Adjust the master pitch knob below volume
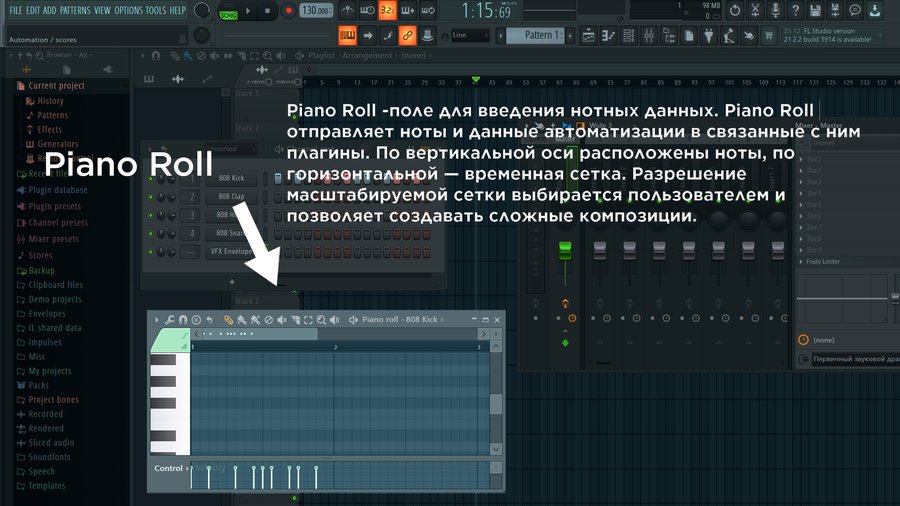The height and width of the screenshot is (506, 900). [x=201, y=36]
